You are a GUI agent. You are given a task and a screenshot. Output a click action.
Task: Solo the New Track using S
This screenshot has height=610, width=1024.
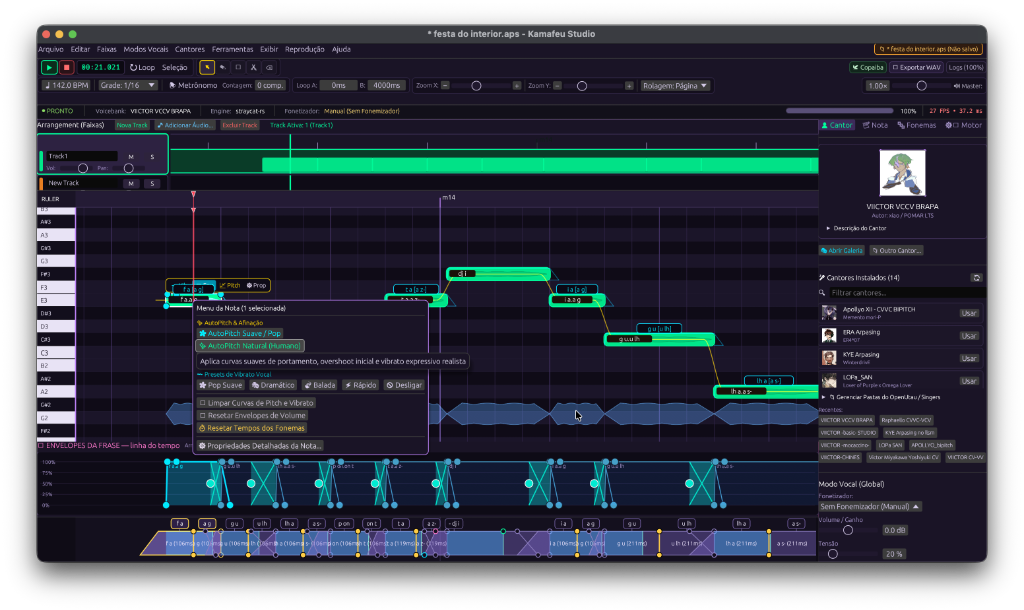point(152,184)
